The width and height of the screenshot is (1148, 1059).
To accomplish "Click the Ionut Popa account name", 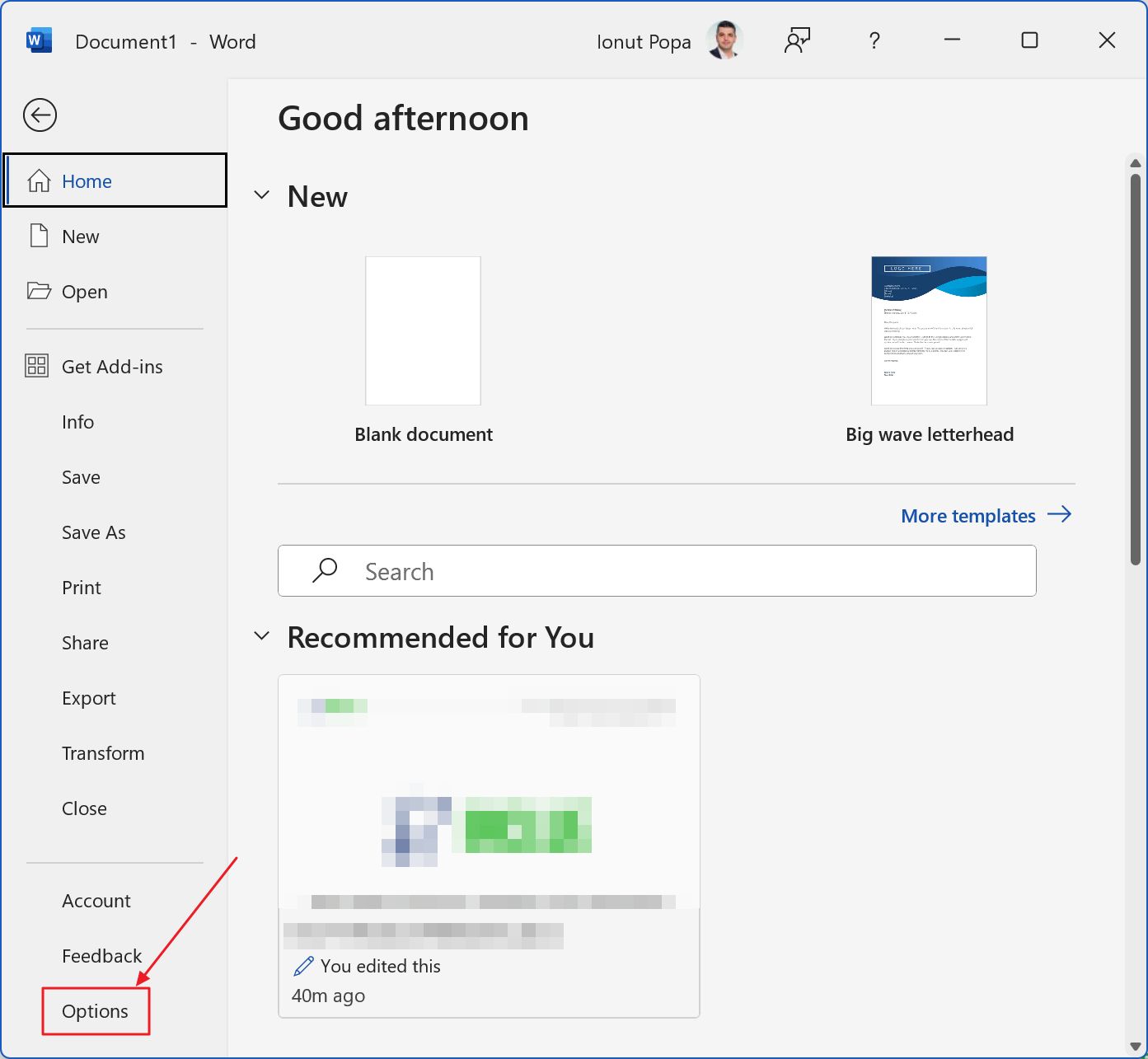I will click(644, 41).
